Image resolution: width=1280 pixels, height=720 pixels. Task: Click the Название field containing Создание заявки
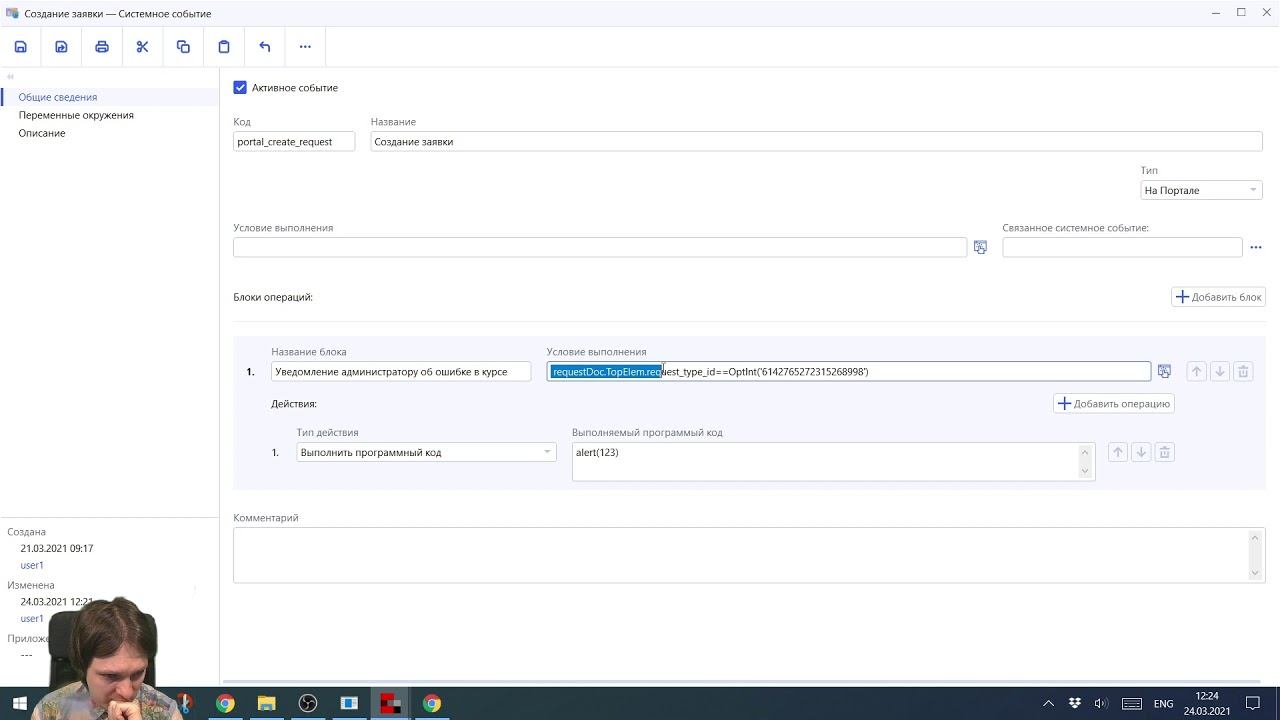click(816, 142)
